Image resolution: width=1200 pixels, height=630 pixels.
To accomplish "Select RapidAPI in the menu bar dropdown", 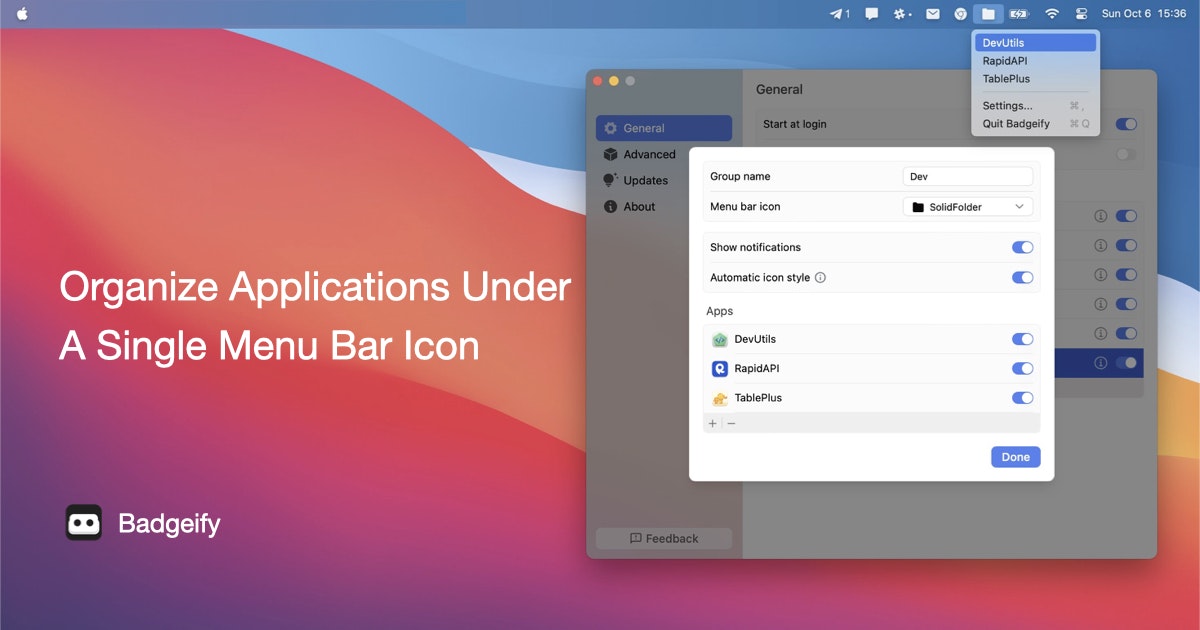I will coord(1035,61).
